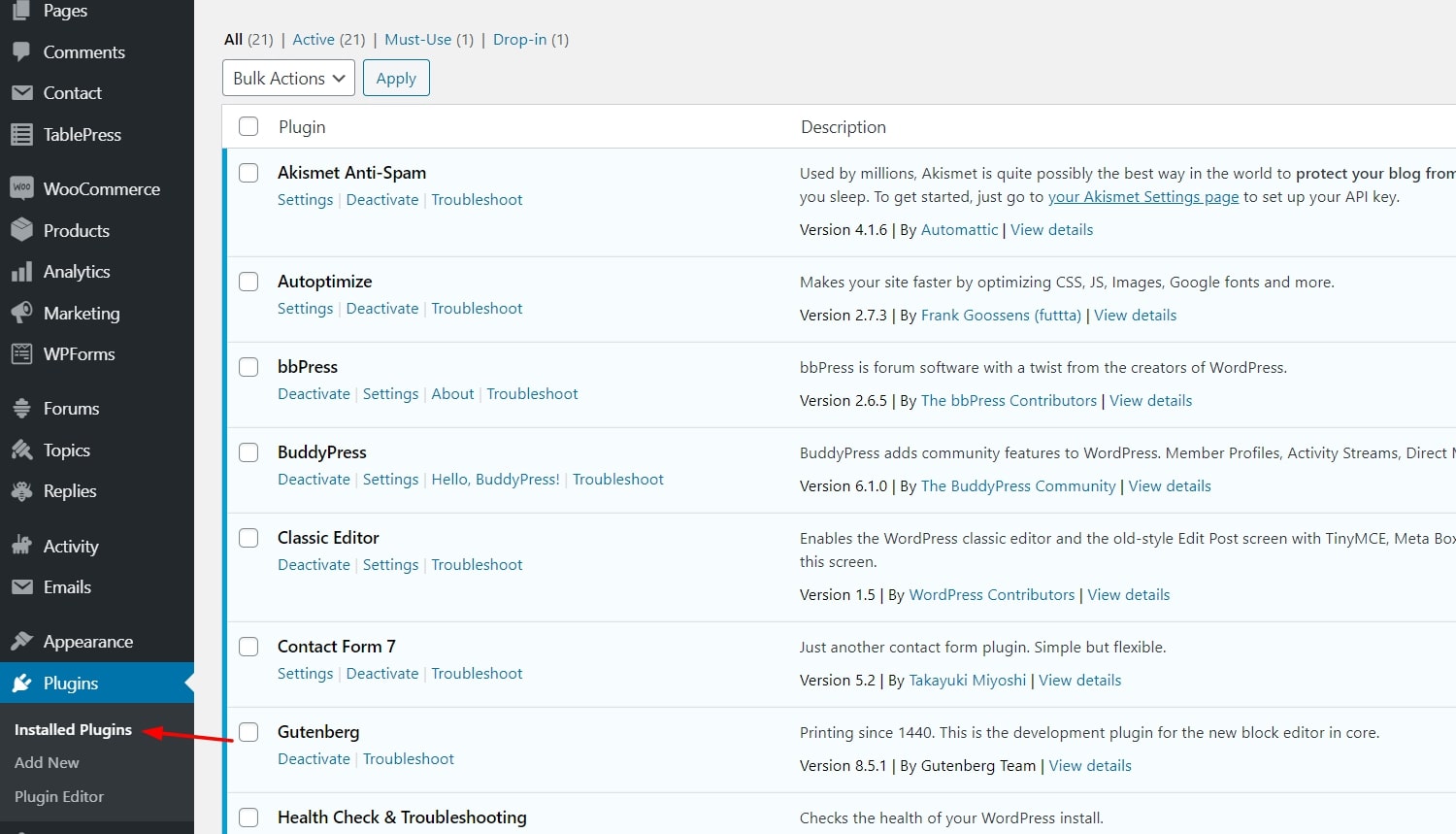The height and width of the screenshot is (834, 1456).
Task: Check the Akismet Anti-Spam checkbox
Action: pyautogui.click(x=248, y=173)
